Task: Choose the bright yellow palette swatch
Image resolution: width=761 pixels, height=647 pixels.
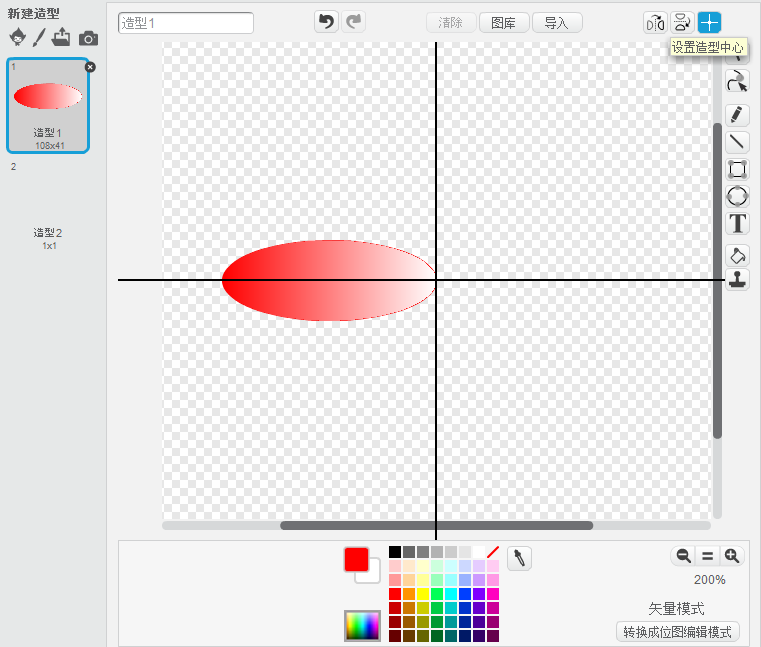Action: coord(423,594)
